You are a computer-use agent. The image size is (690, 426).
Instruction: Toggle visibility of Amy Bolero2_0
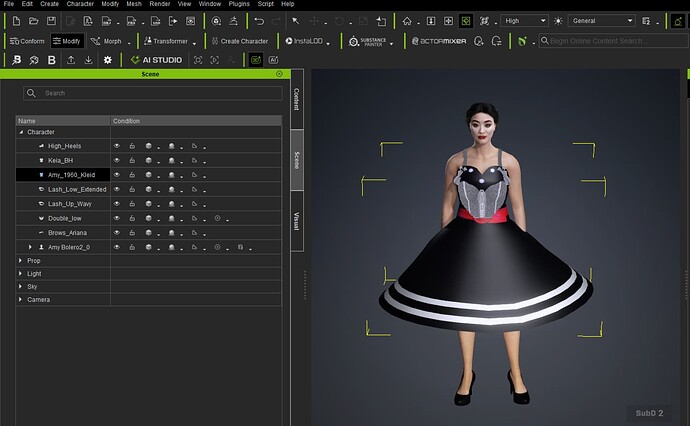(117, 247)
